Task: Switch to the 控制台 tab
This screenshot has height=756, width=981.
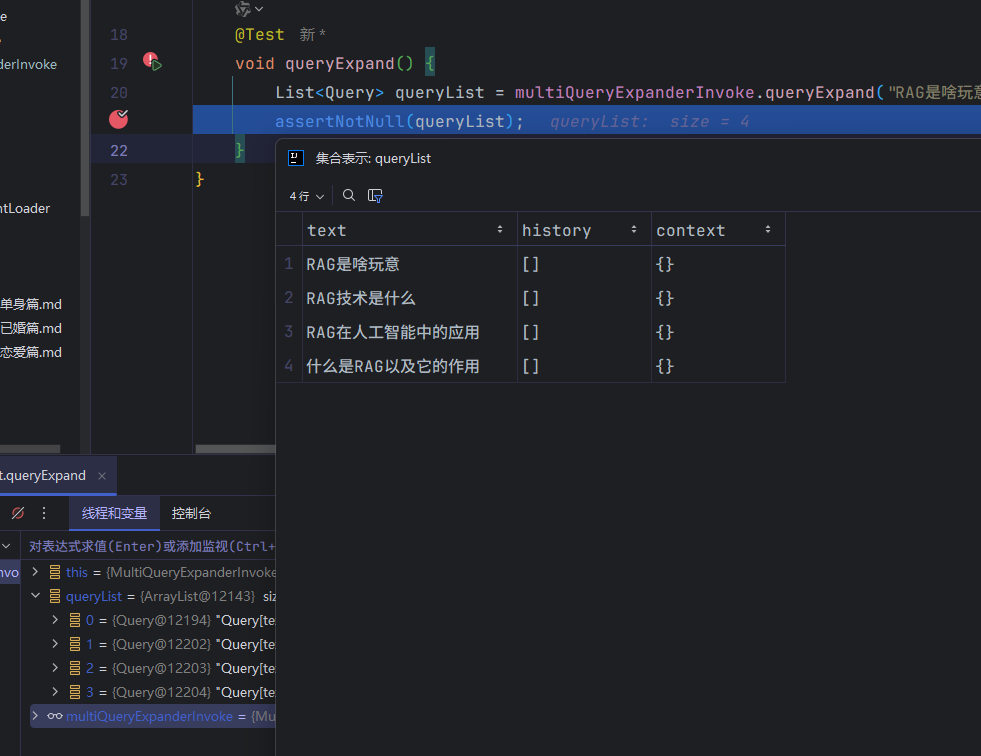Action: 191,513
